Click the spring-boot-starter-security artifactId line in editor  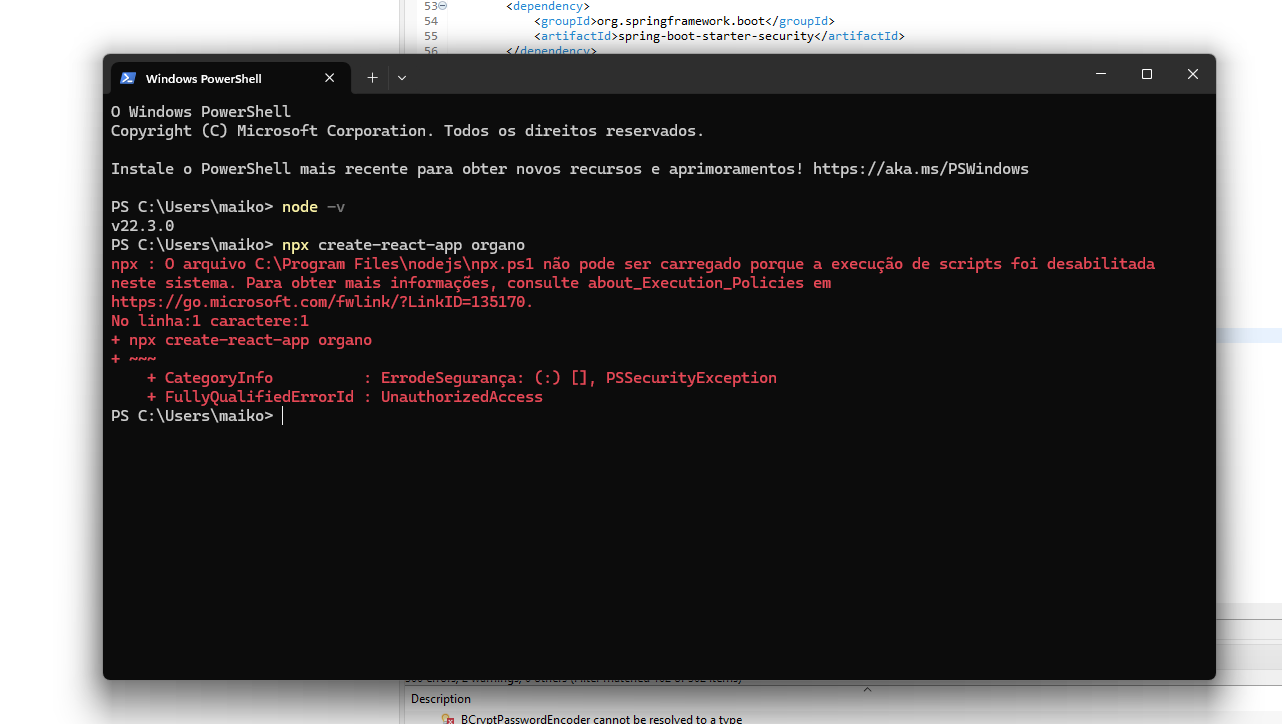click(719, 36)
